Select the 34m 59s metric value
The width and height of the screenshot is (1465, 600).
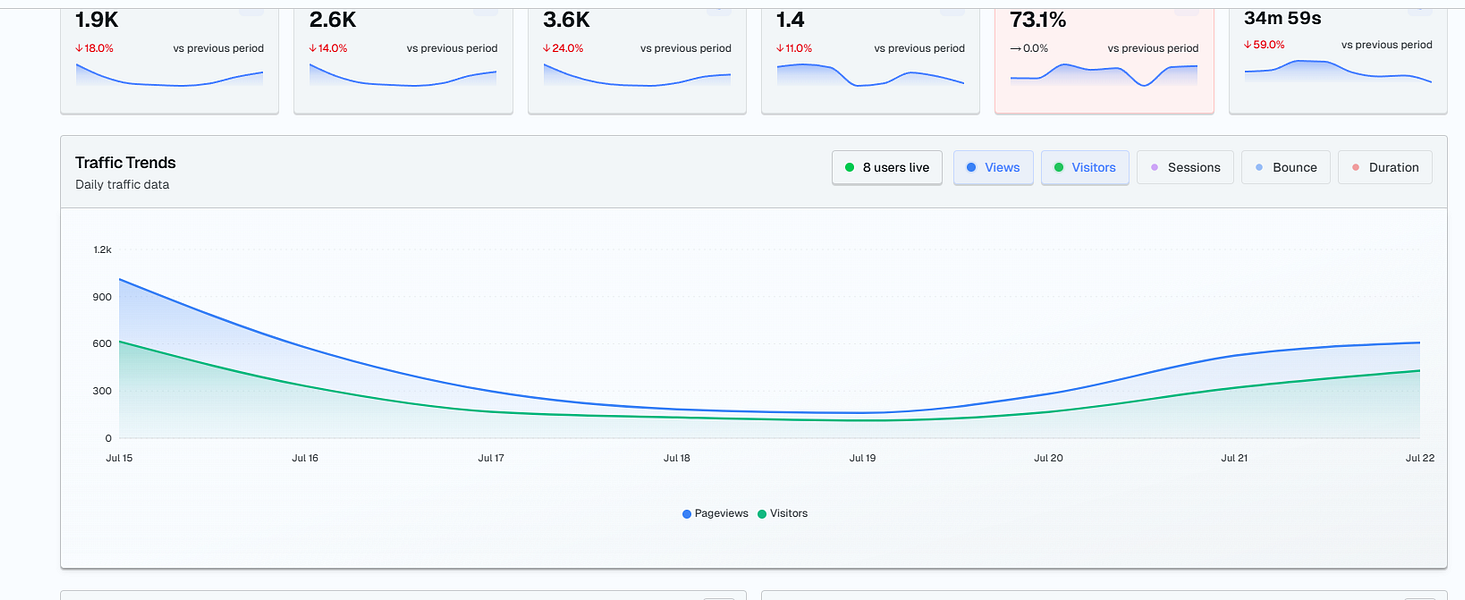pos(1283,18)
